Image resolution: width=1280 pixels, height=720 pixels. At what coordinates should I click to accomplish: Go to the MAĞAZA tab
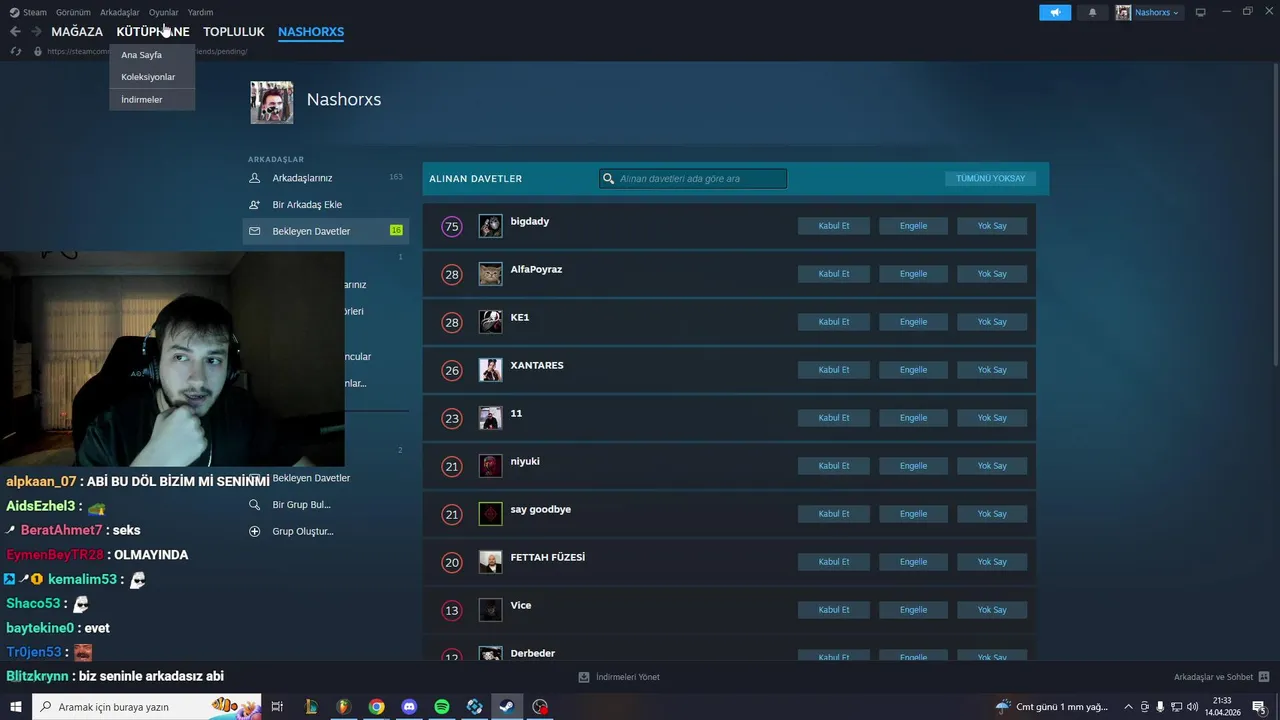coord(77,32)
